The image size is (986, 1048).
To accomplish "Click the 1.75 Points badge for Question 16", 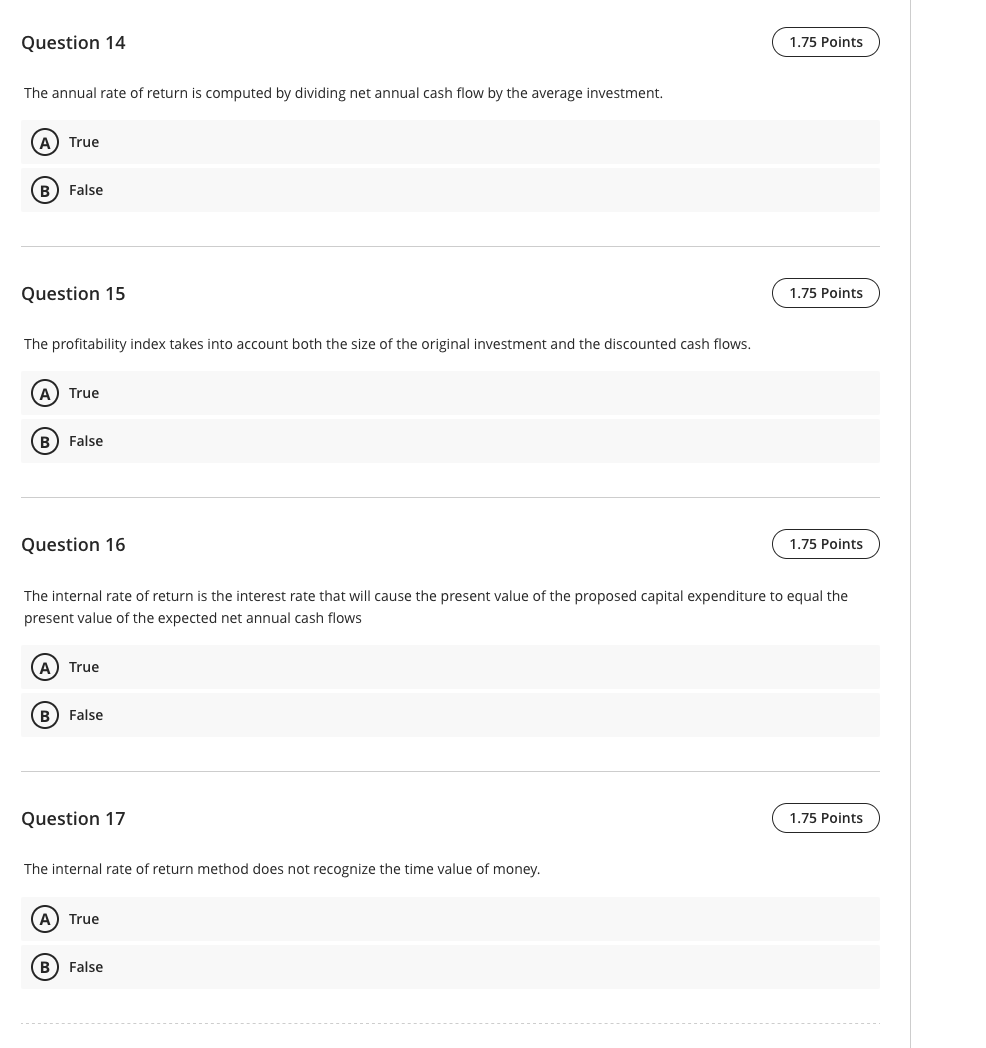I will [x=826, y=544].
